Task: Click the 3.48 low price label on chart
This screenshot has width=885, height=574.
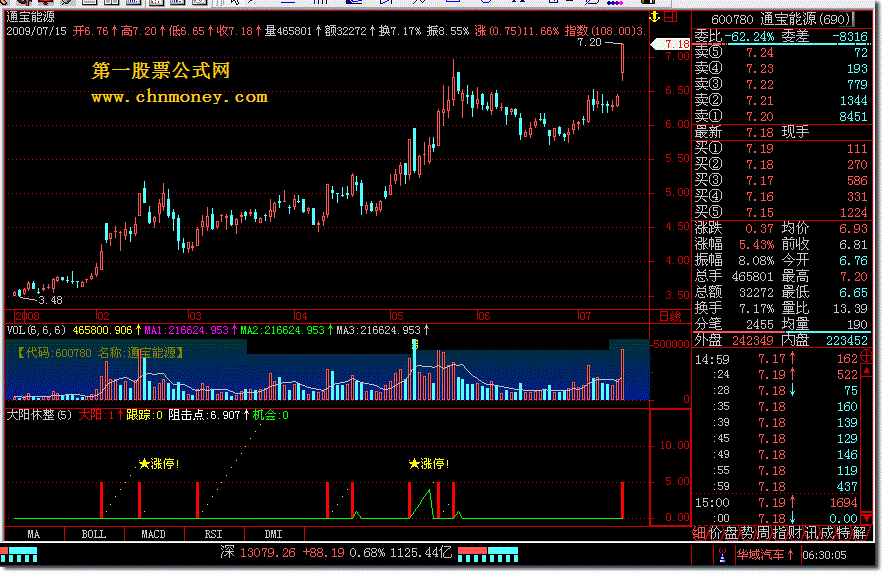Action: click(50, 300)
